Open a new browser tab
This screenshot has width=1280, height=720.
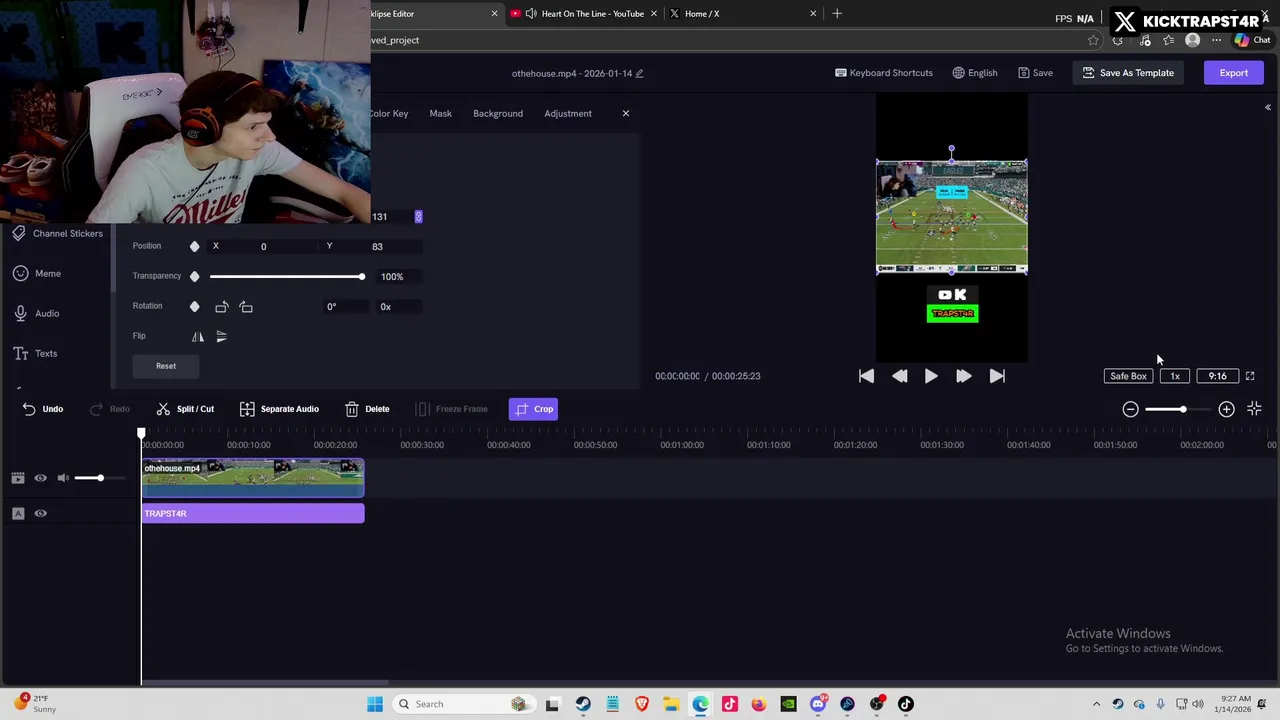coord(837,14)
